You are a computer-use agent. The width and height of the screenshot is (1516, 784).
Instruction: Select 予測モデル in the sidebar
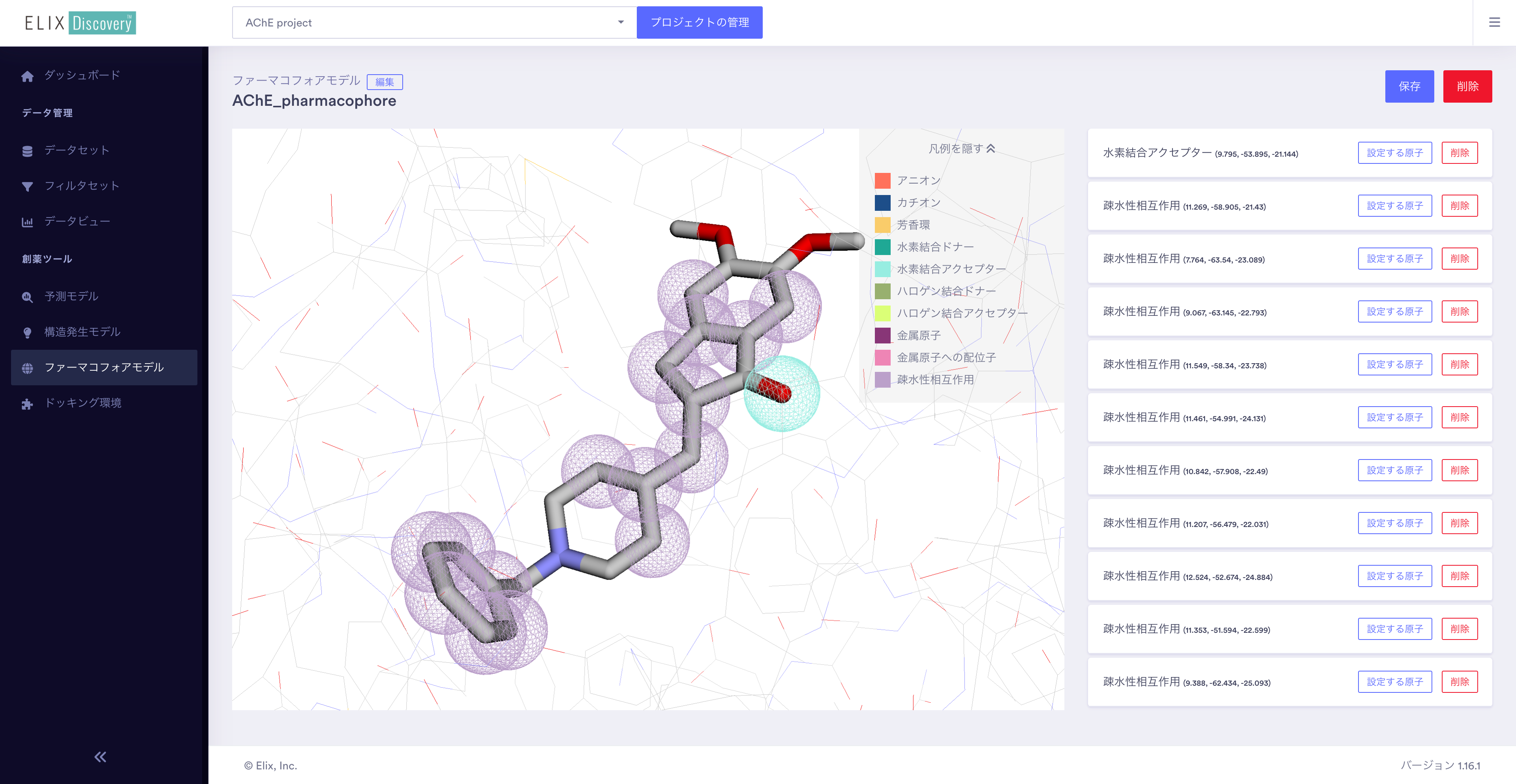coord(71,296)
